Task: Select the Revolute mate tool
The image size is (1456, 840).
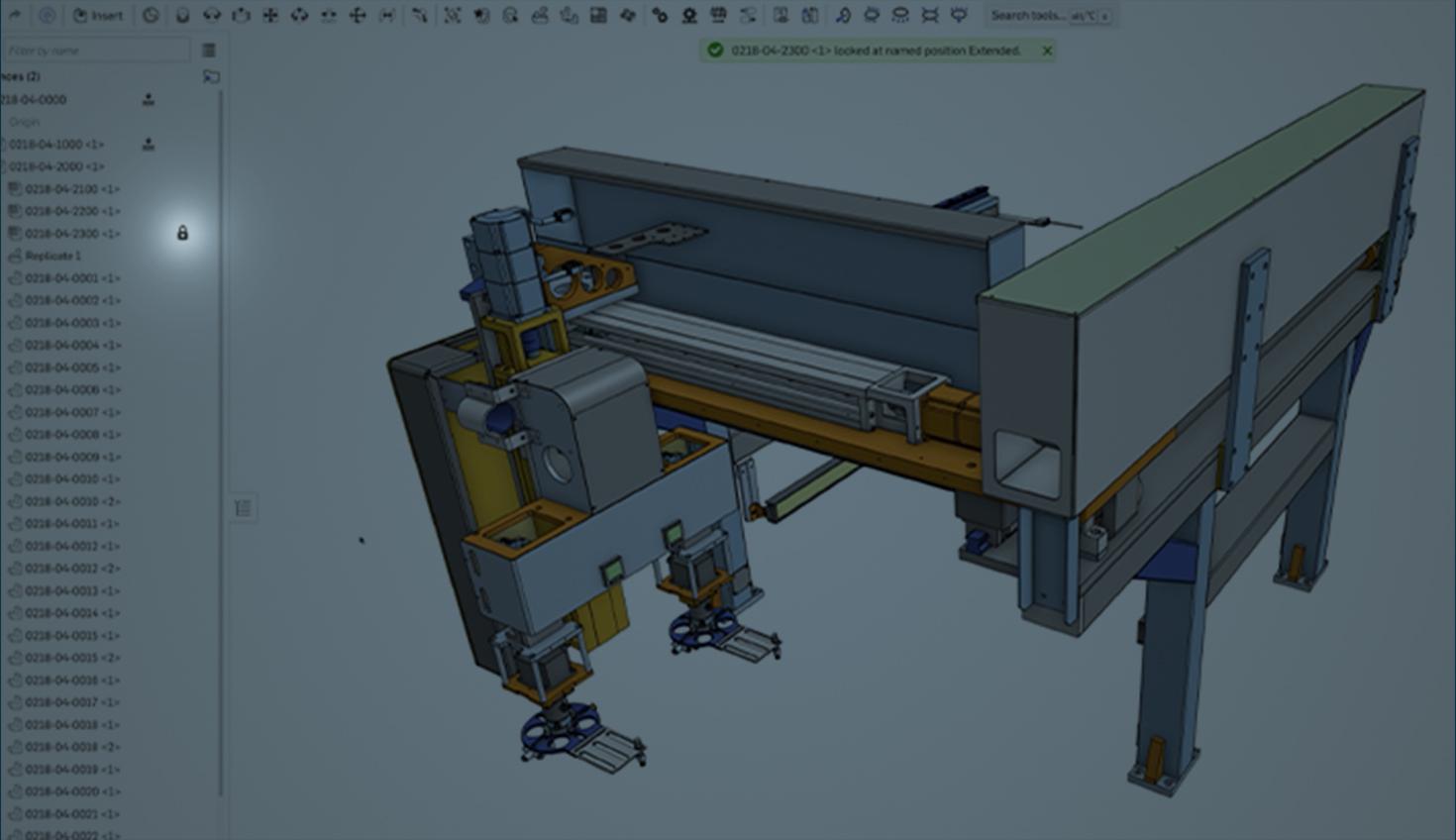Action: (x=211, y=16)
